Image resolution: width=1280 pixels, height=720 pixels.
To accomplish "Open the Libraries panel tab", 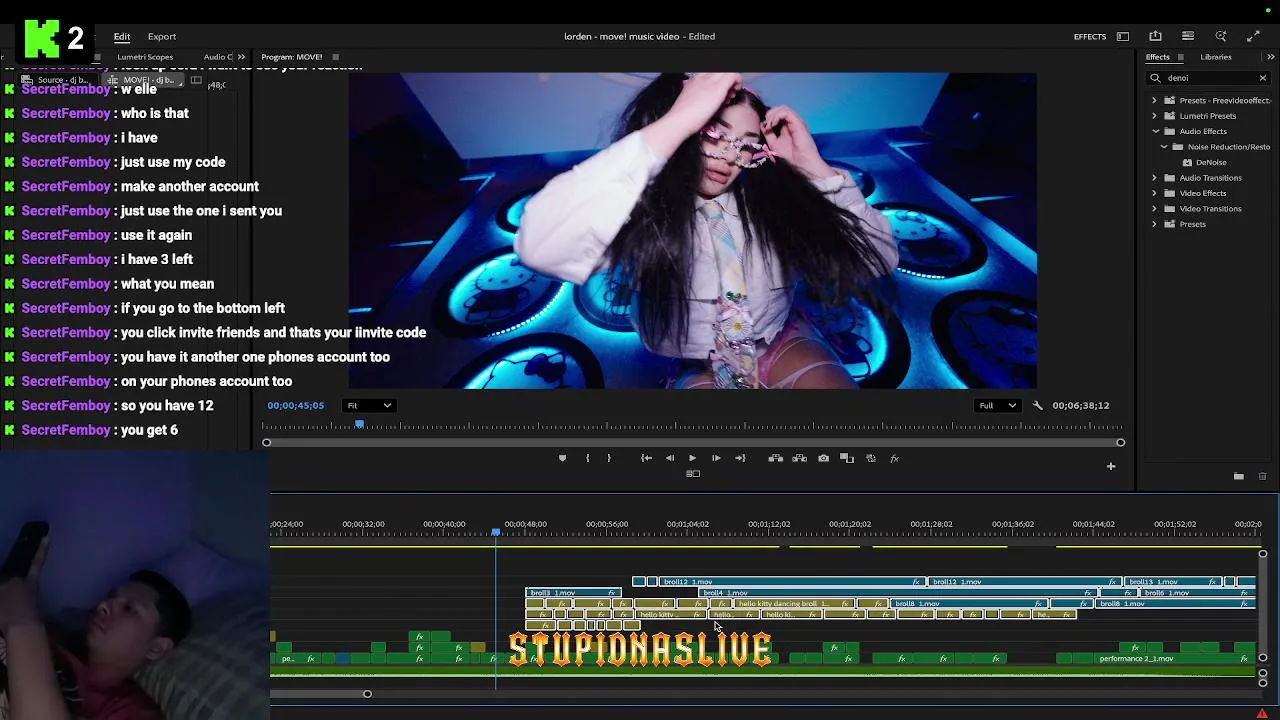I will coord(1216,57).
